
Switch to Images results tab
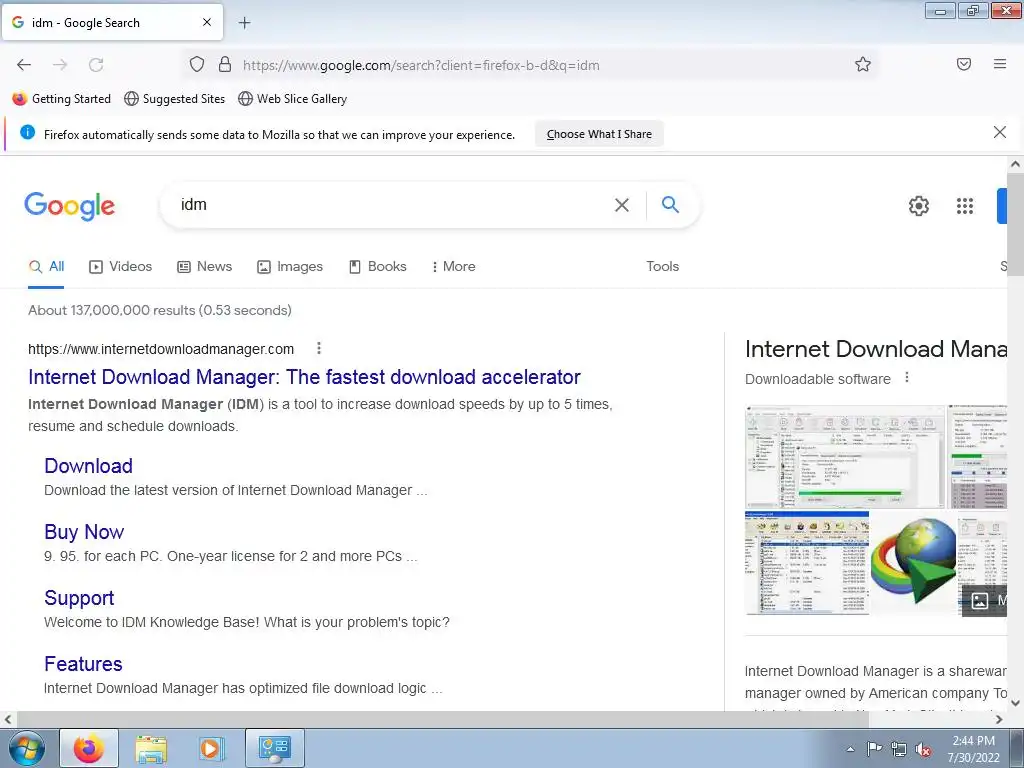point(290,266)
